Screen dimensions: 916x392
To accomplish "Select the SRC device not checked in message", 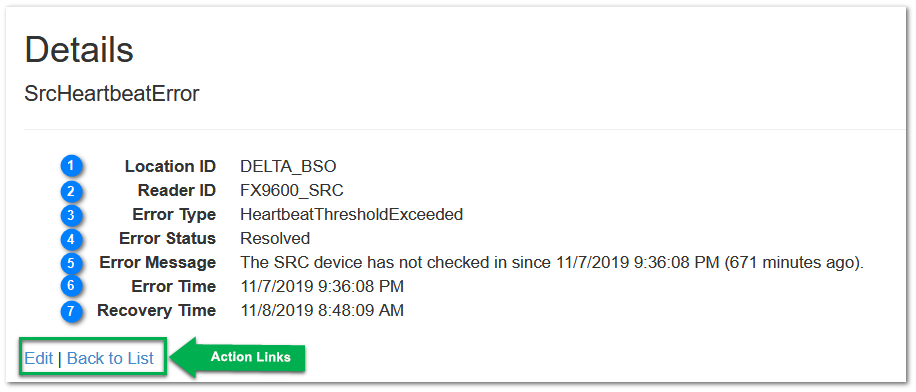I will [x=552, y=262].
